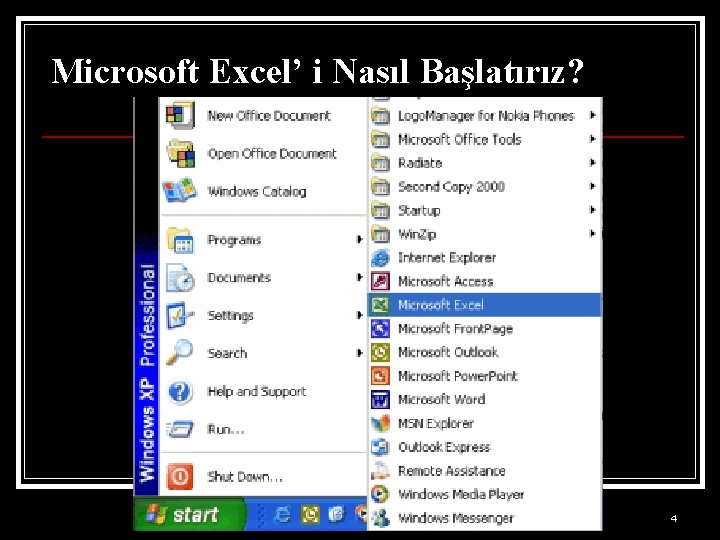Click the "Windows Catalog" label
Screen dimensions: 720x540
click(257, 191)
